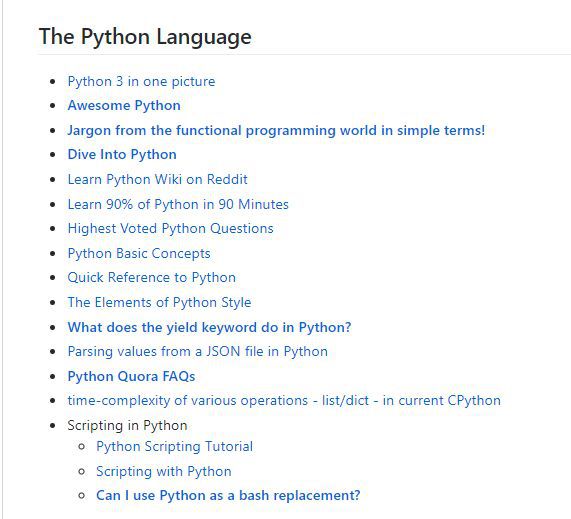Open the Dive Into Python link
This screenshot has height=519, width=571.
(122, 154)
